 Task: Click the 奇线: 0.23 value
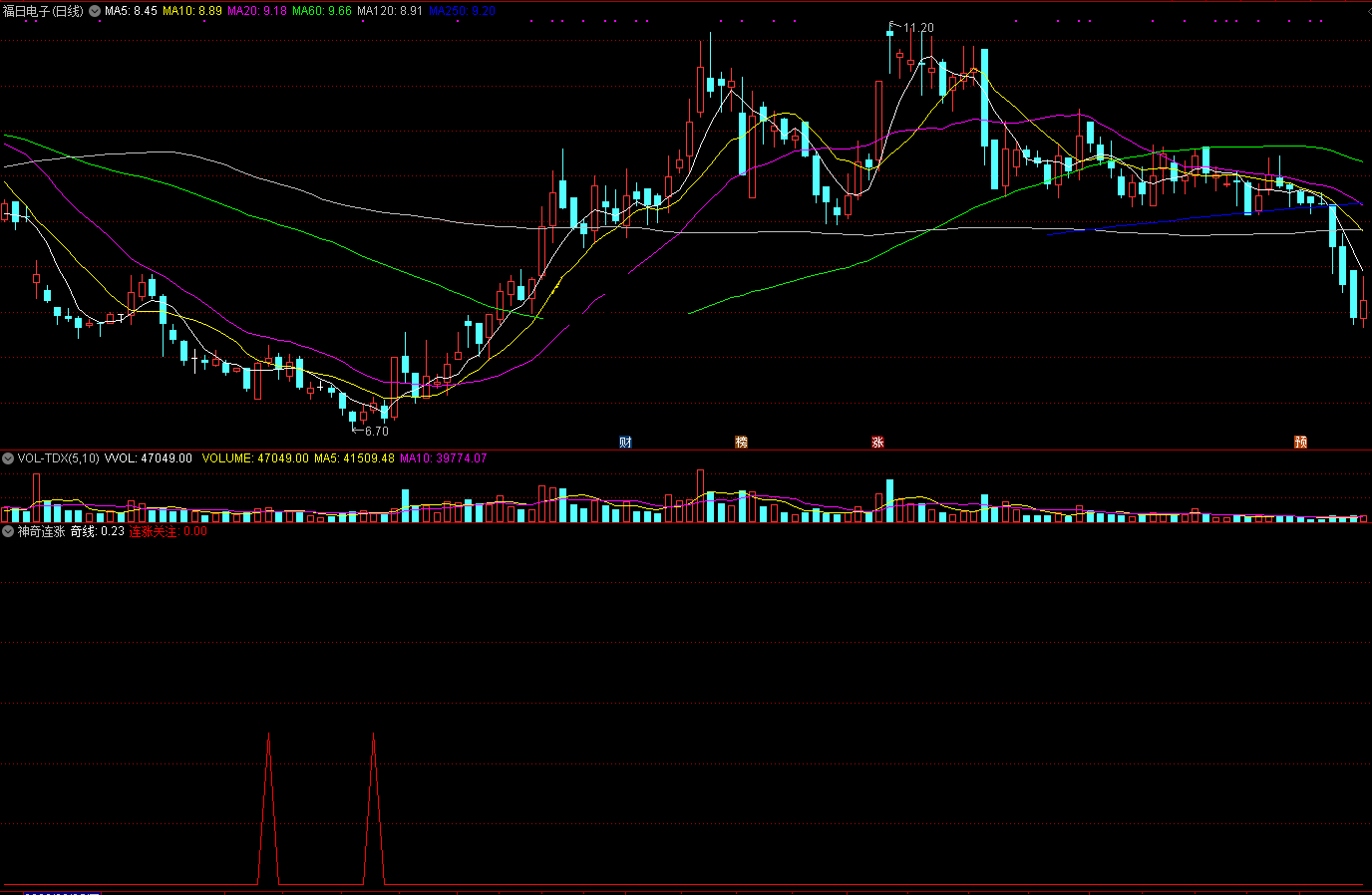(98, 531)
